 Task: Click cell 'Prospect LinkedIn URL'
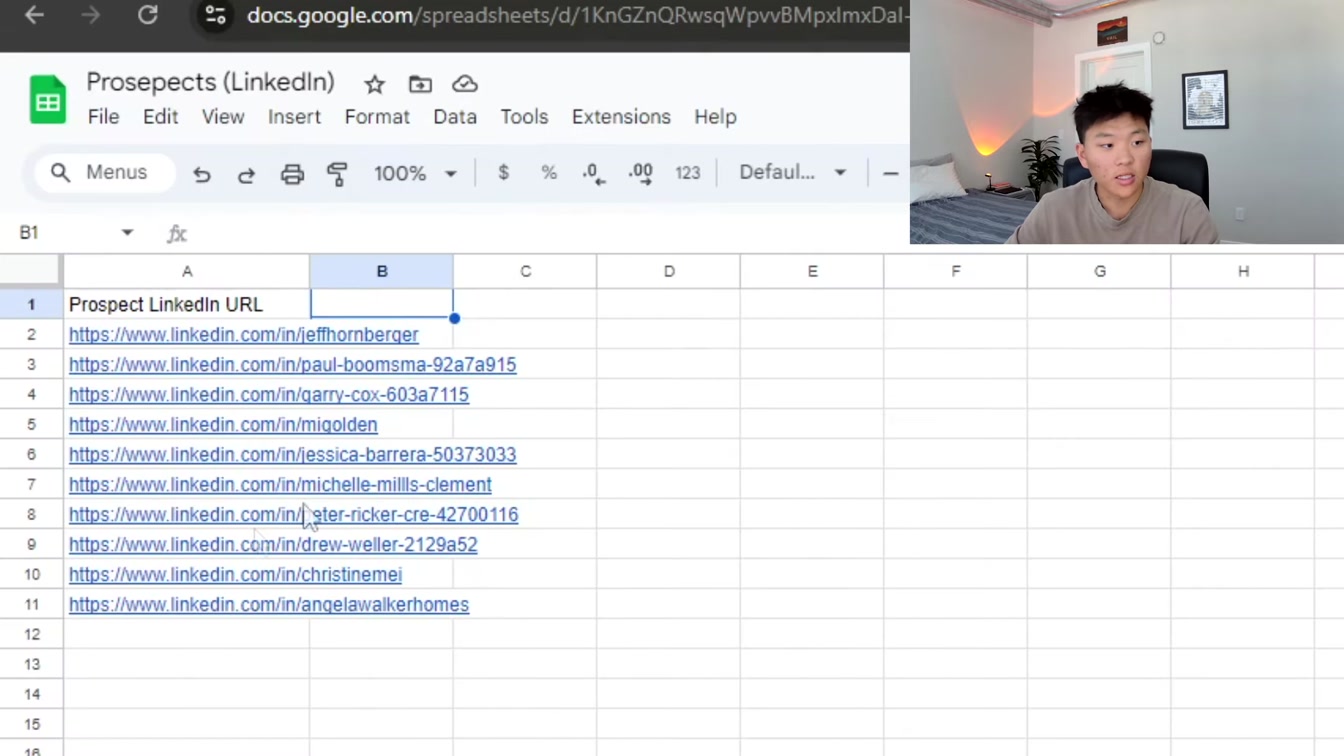coord(186,304)
